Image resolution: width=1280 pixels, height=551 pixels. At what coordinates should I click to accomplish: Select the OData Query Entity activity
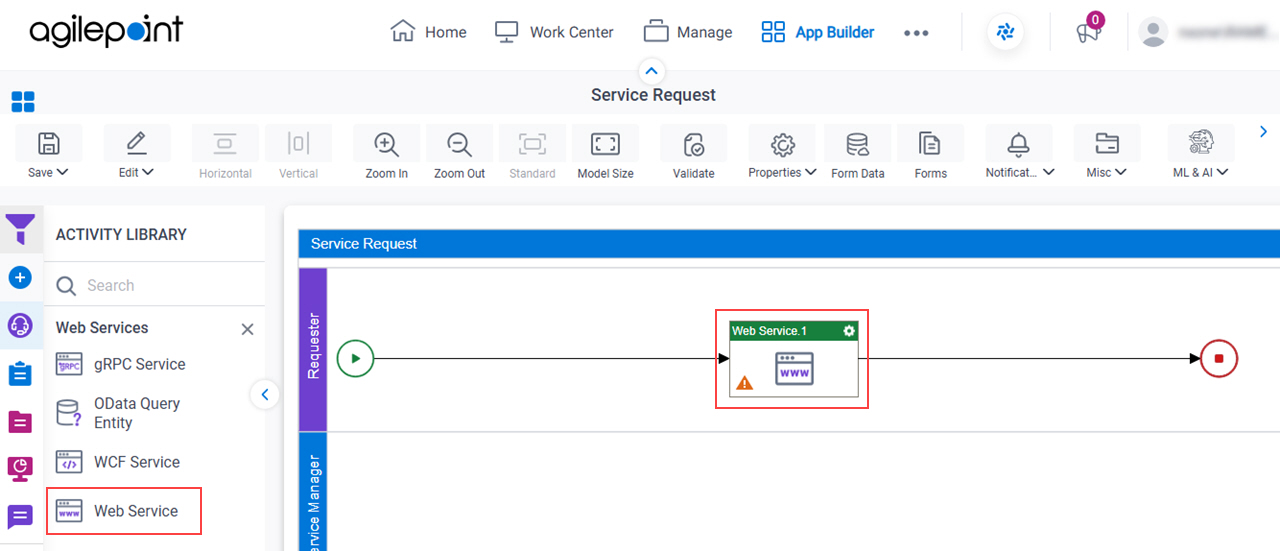(x=118, y=413)
